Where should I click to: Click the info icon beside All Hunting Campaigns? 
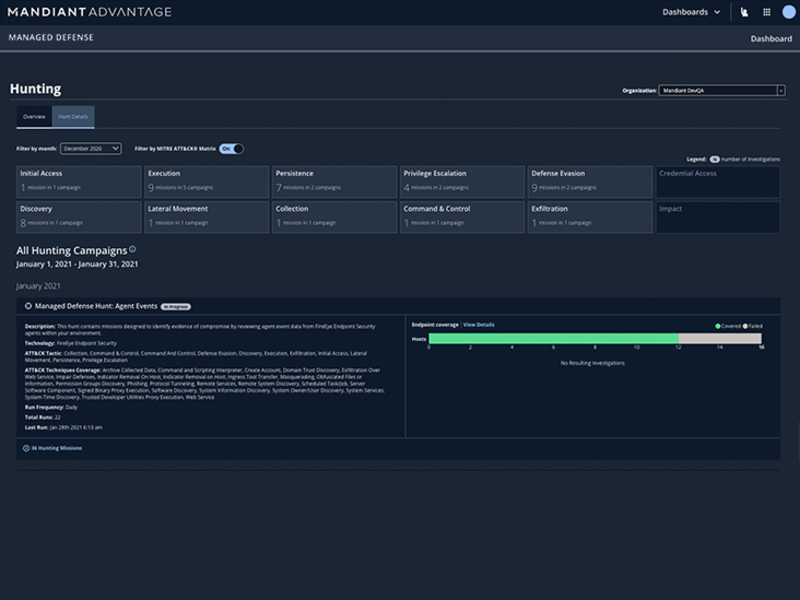(x=133, y=249)
